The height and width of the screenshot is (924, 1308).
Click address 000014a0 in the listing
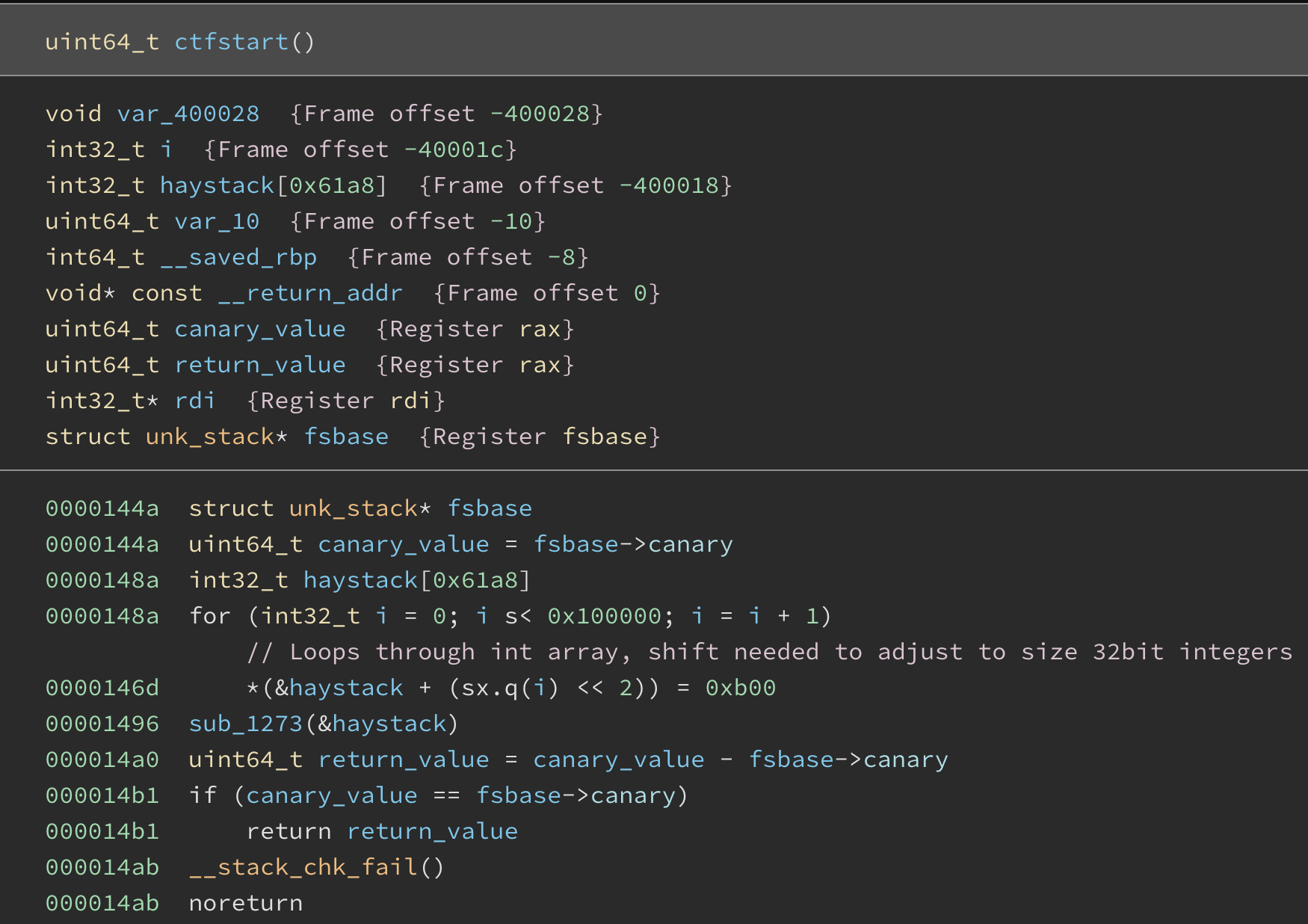tap(102, 760)
